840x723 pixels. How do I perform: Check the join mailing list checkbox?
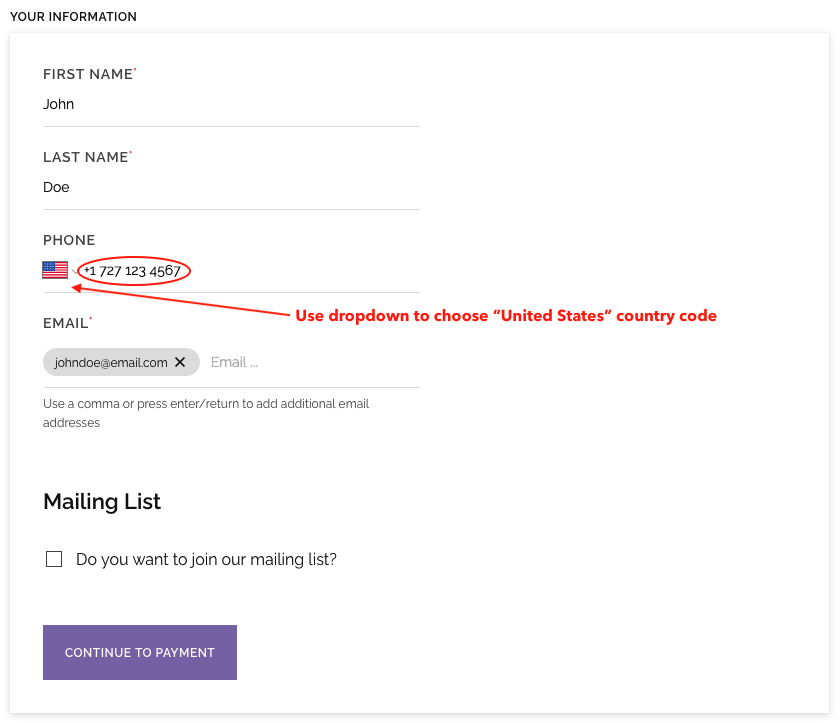point(54,559)
